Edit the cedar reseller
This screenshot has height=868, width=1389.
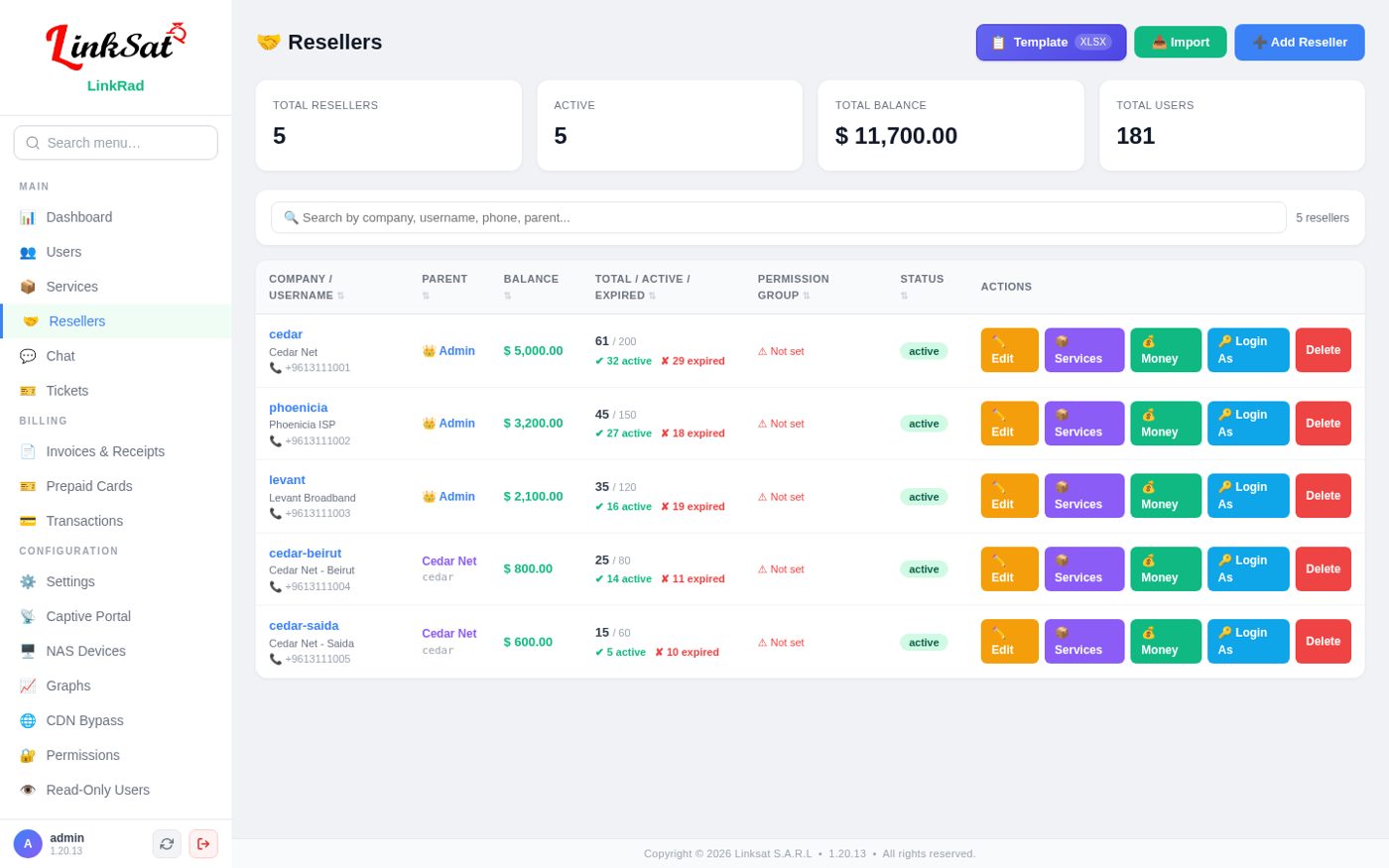(x=1010, y=350)
